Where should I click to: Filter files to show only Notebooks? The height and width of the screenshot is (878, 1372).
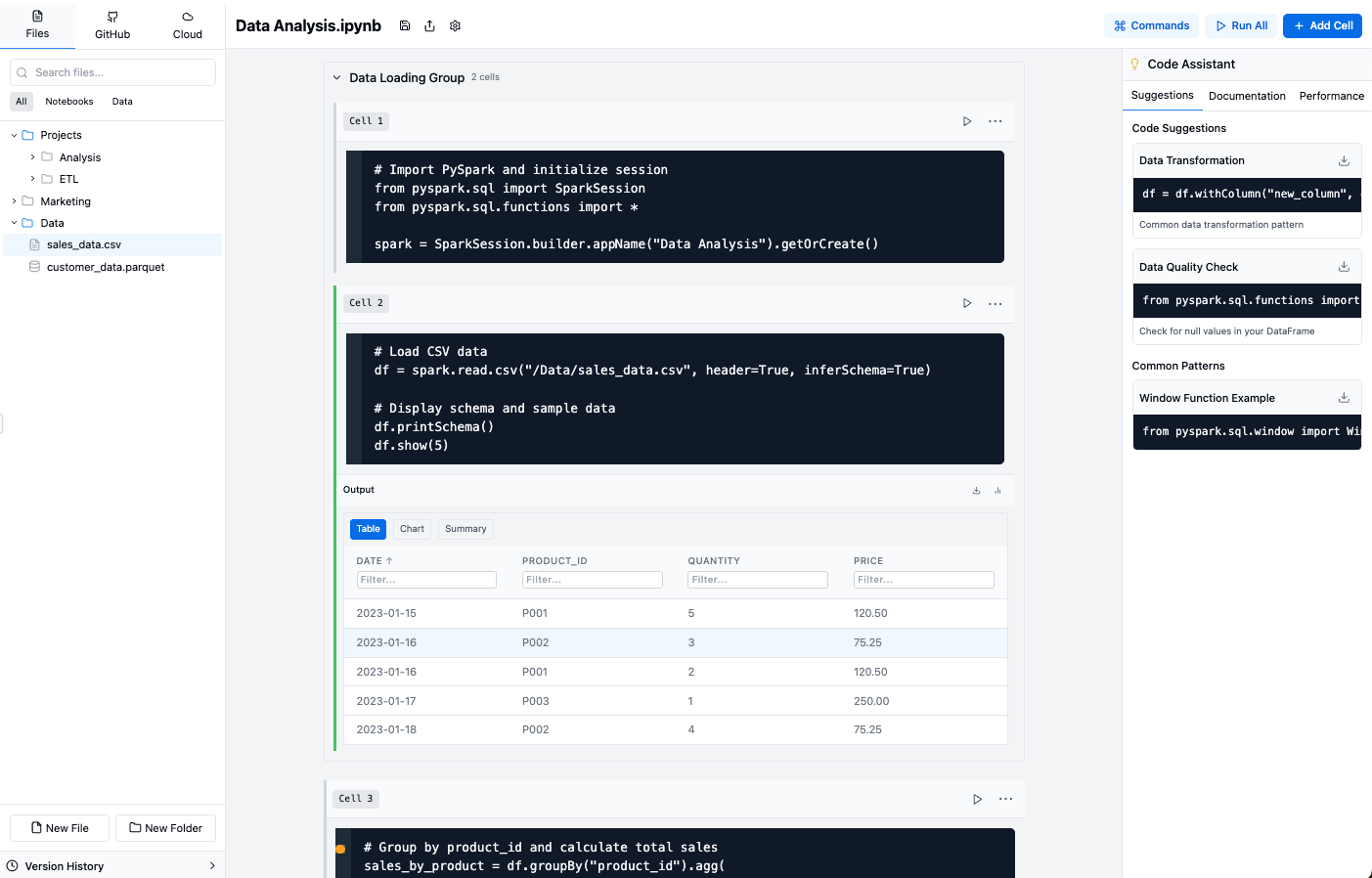coord(68,101)
